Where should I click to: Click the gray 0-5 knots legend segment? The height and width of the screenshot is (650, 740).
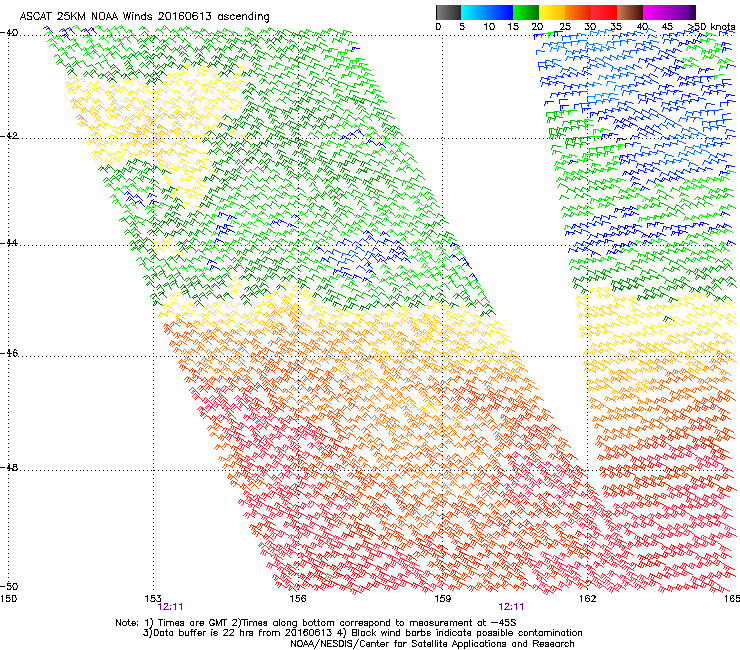(448, 12)
